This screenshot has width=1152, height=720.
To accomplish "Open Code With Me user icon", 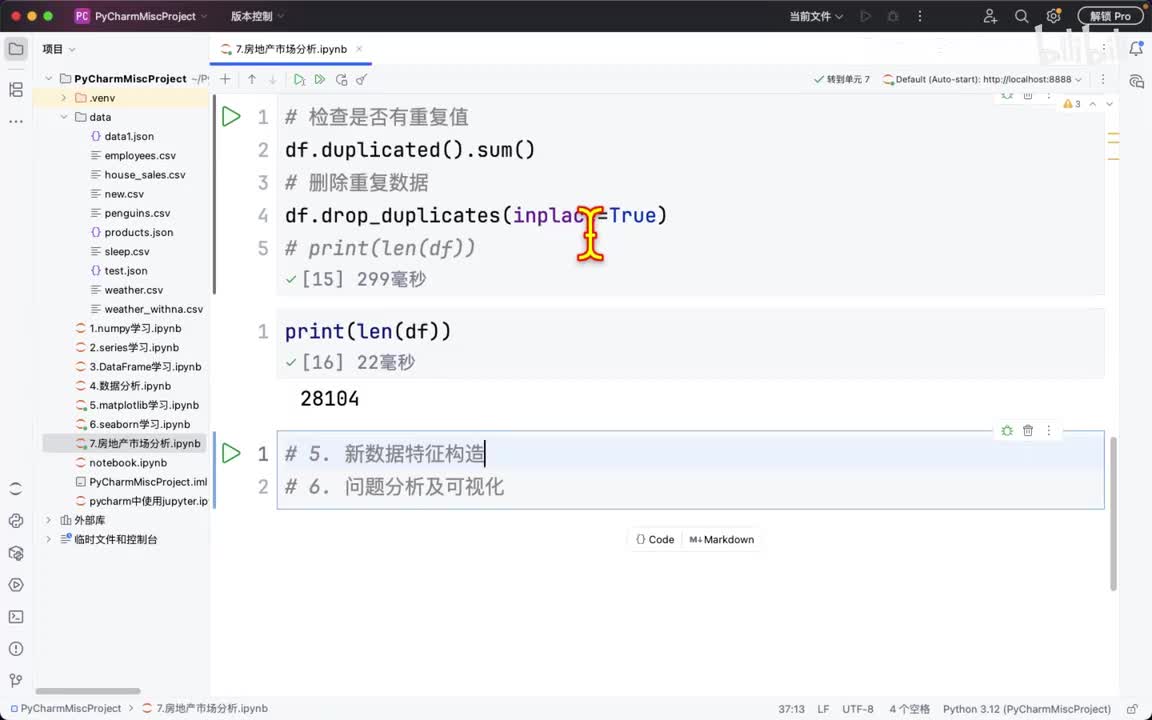I will 990,16.
